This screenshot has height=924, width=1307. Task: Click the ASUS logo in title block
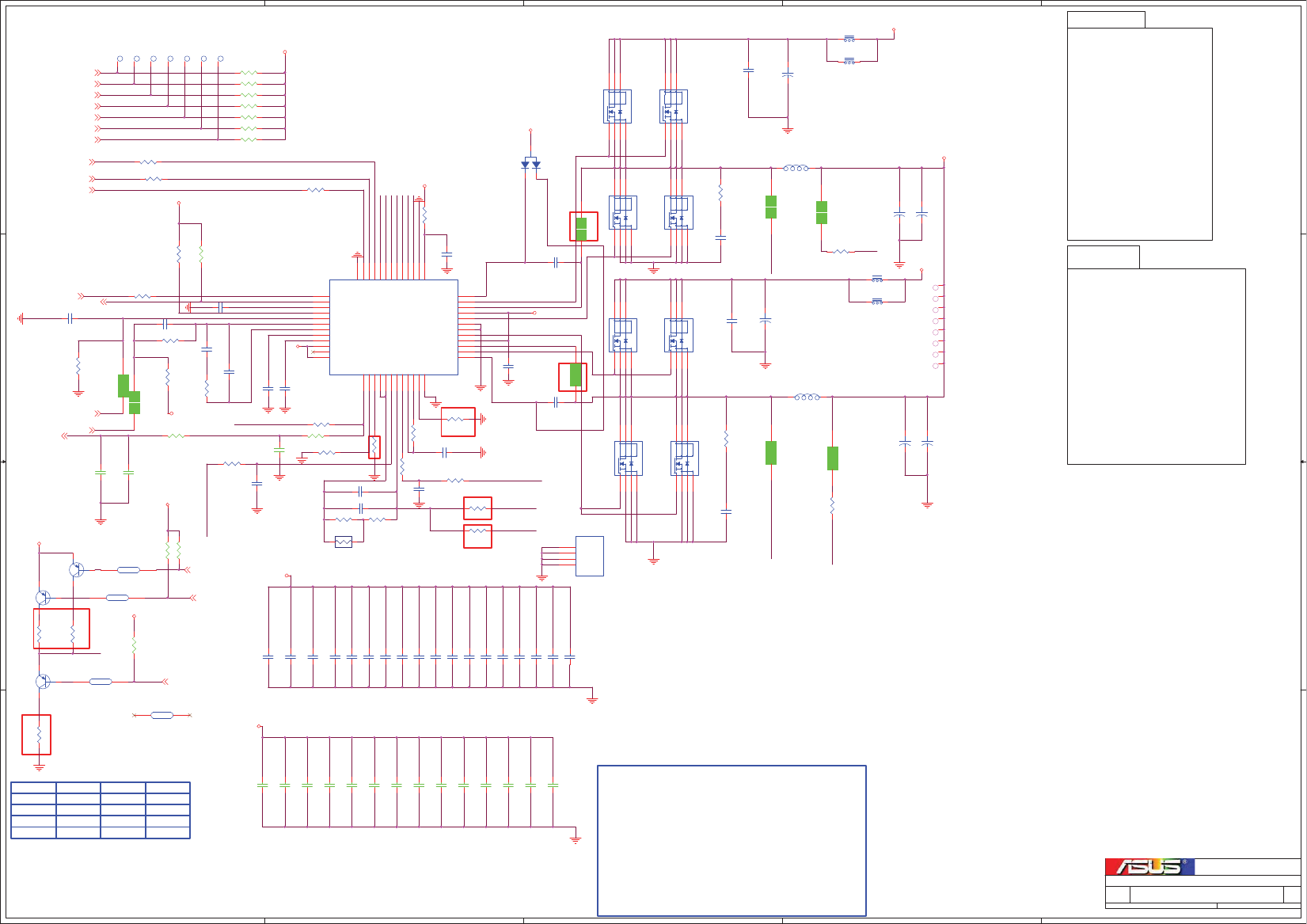(x=1149, y=867)
